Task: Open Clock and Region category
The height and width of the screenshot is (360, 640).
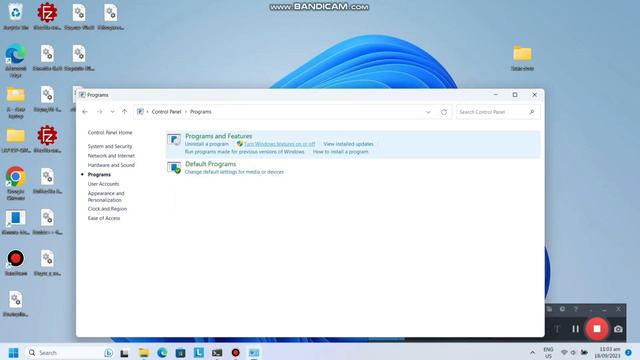Action: click(107, 209)
